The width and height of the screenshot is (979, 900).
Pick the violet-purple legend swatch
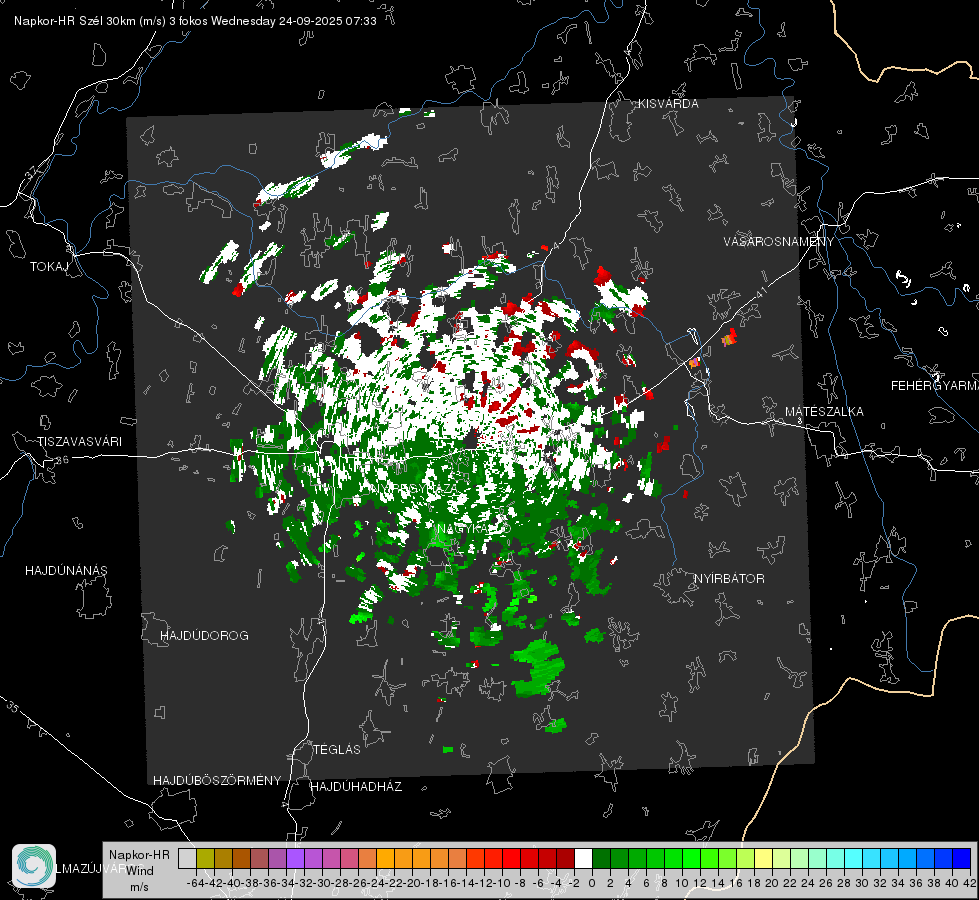coord(295,858)
